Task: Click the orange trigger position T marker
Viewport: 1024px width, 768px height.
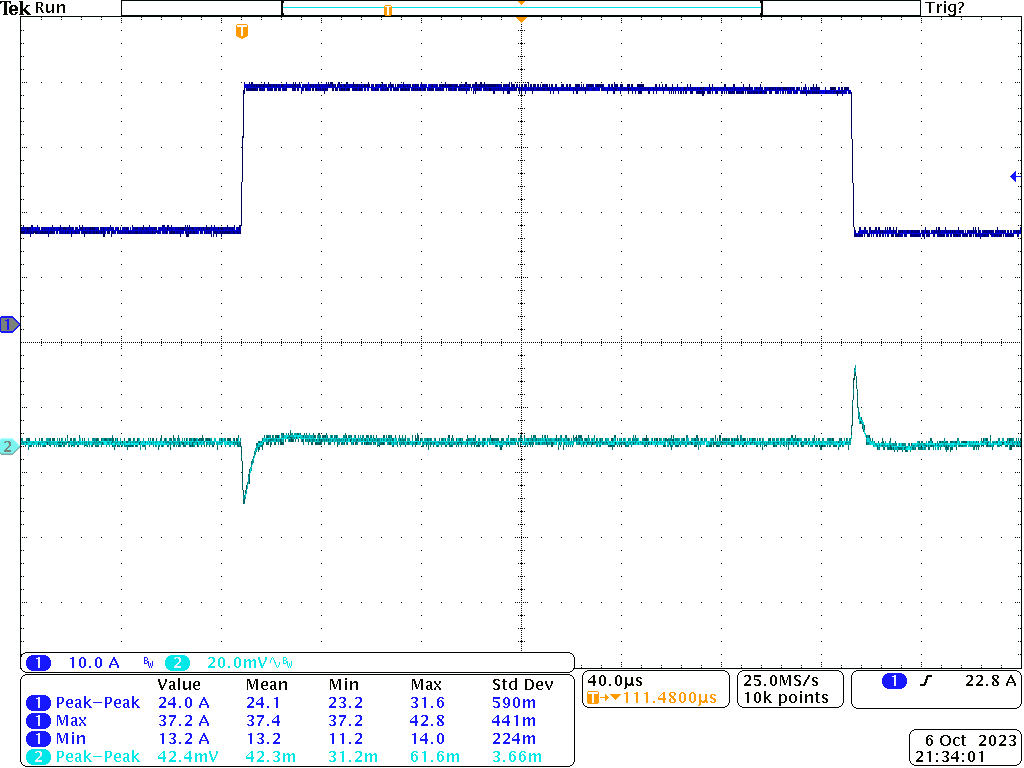Action: pos(240,31)
